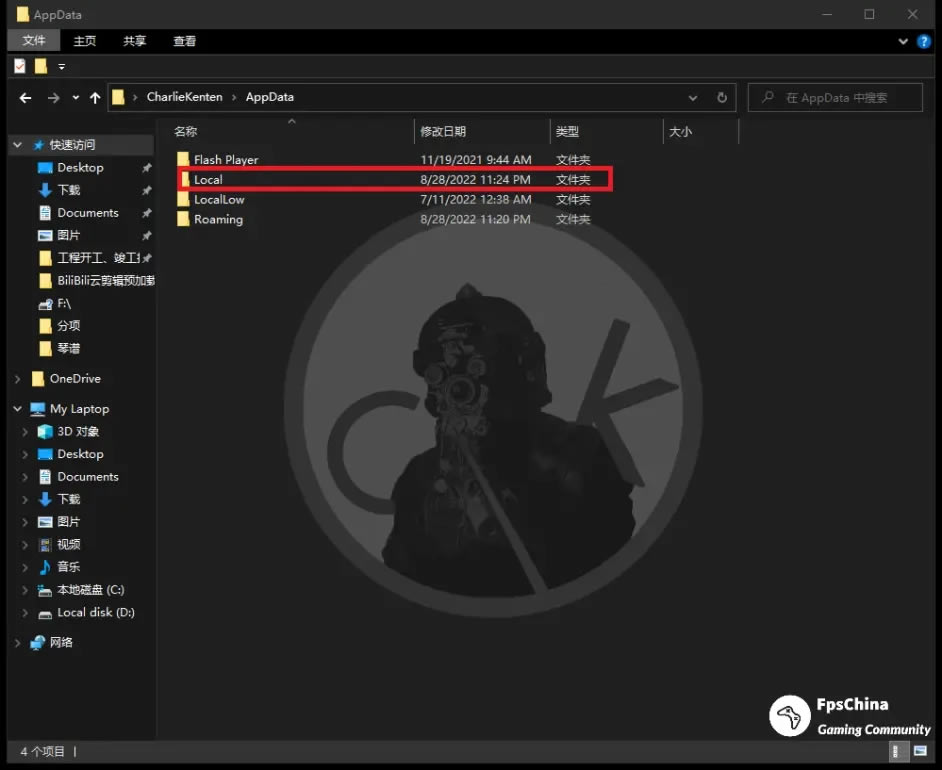Screen dimensions: 942x770
Task: Collapse the 快速访问 section
Action: tap(16, 144)
